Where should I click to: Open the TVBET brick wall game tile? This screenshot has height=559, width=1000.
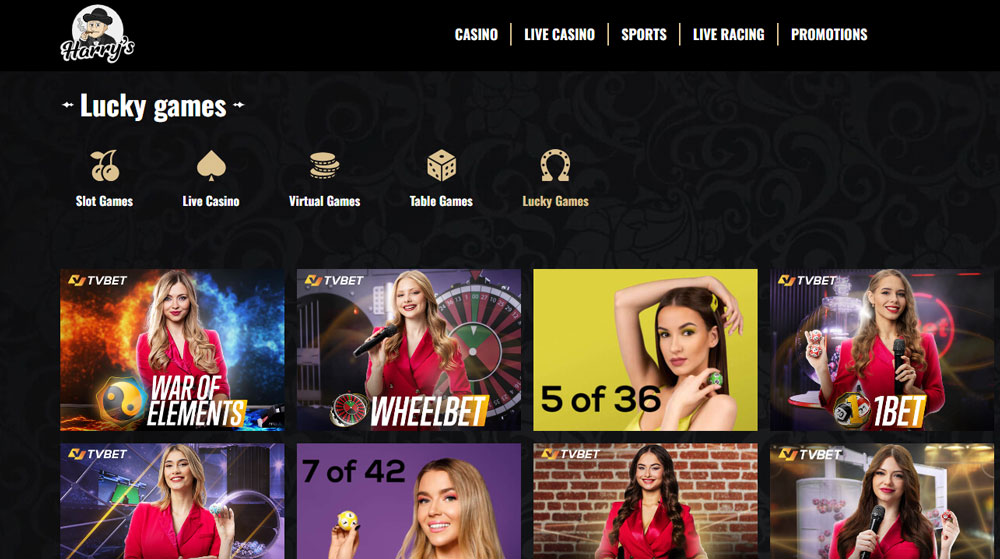click(645, 501)
